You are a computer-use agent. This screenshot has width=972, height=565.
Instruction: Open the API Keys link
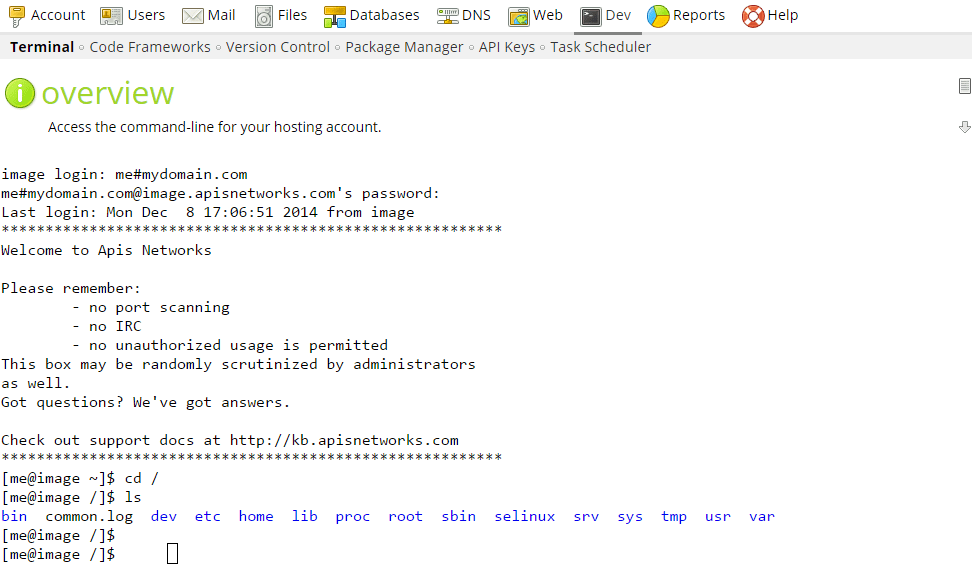[506, 47]
